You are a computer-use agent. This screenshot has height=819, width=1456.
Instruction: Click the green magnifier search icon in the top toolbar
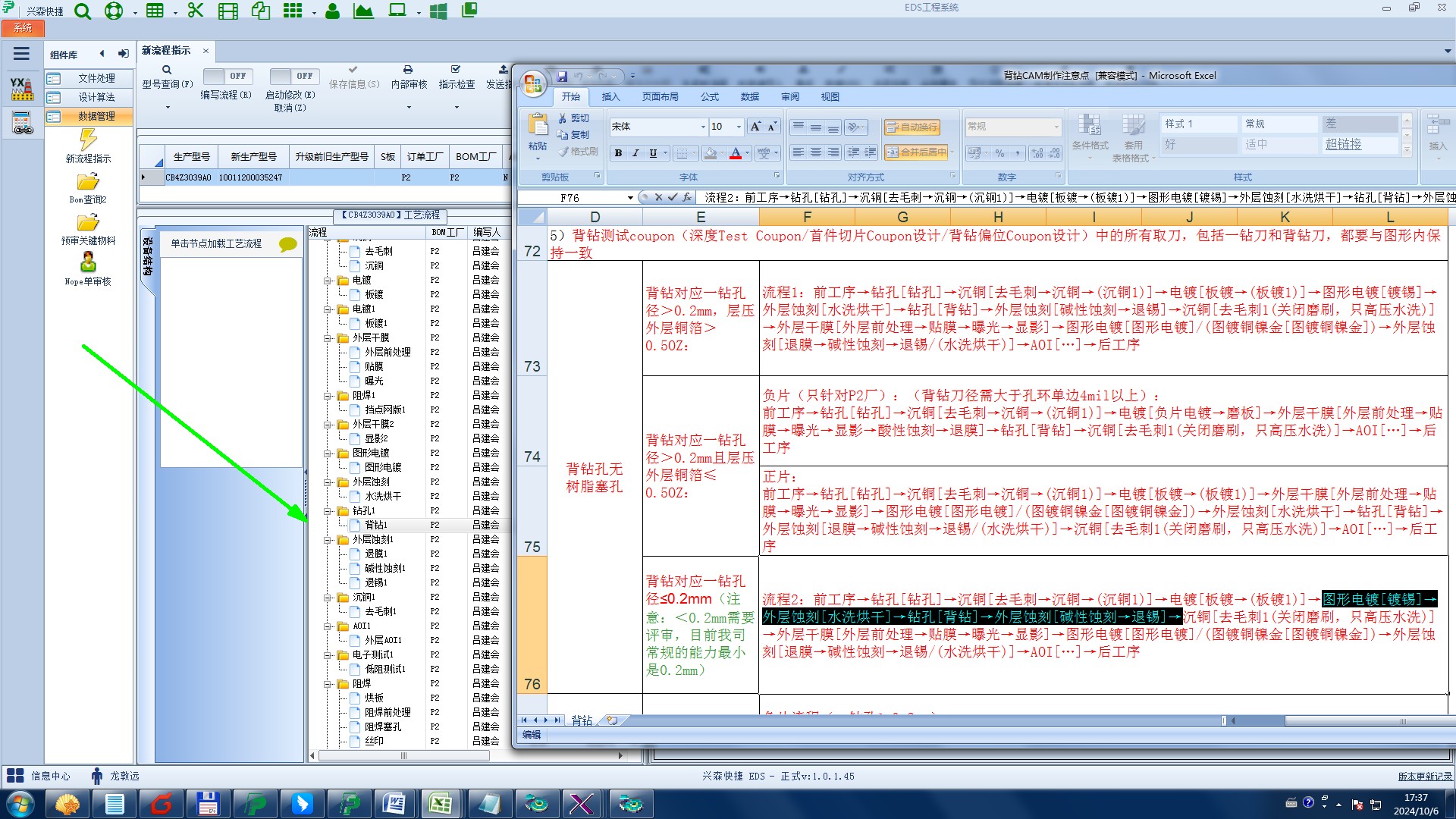pos(83,11)
